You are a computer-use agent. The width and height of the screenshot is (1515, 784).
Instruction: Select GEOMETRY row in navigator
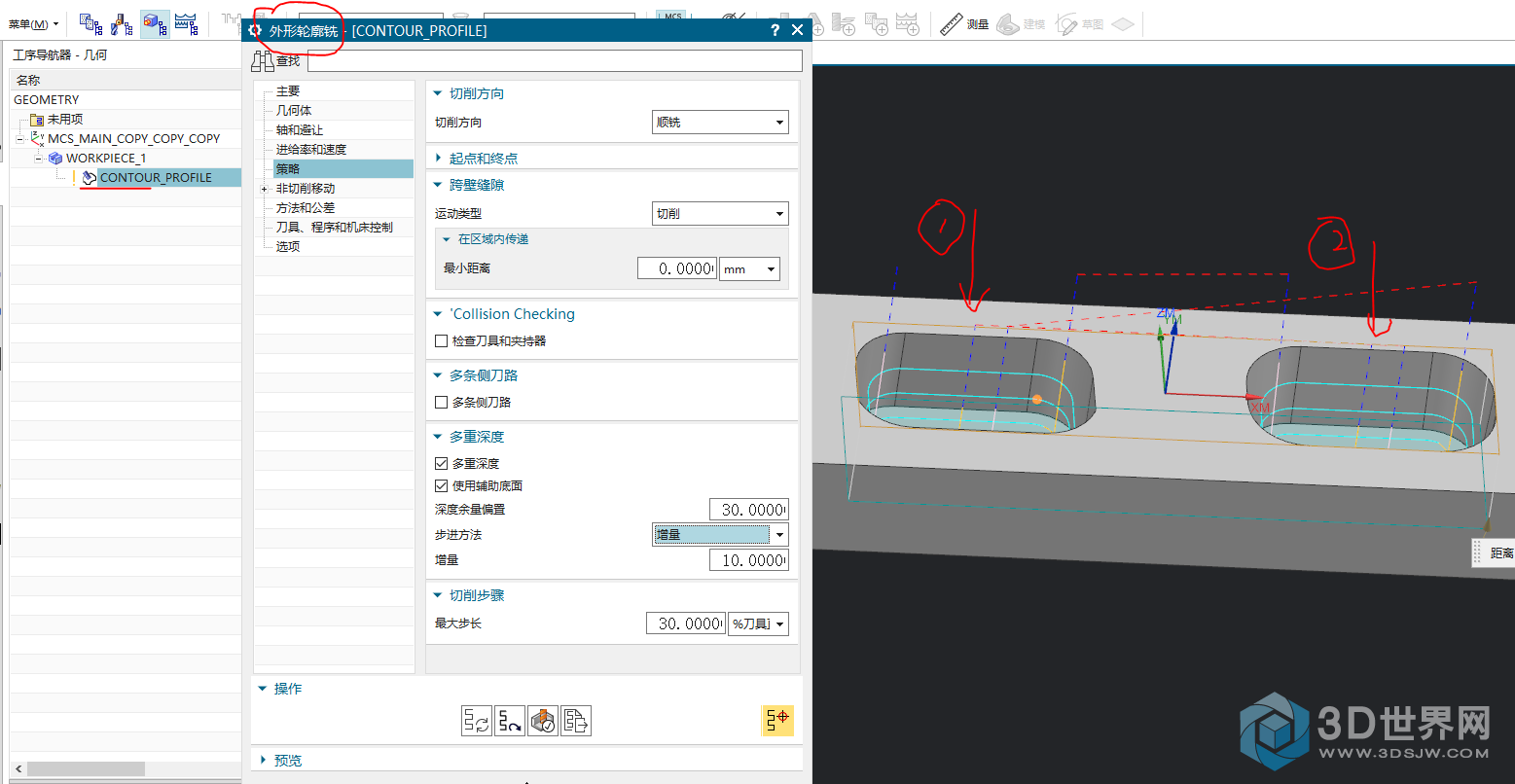click(x=126, y=100)
